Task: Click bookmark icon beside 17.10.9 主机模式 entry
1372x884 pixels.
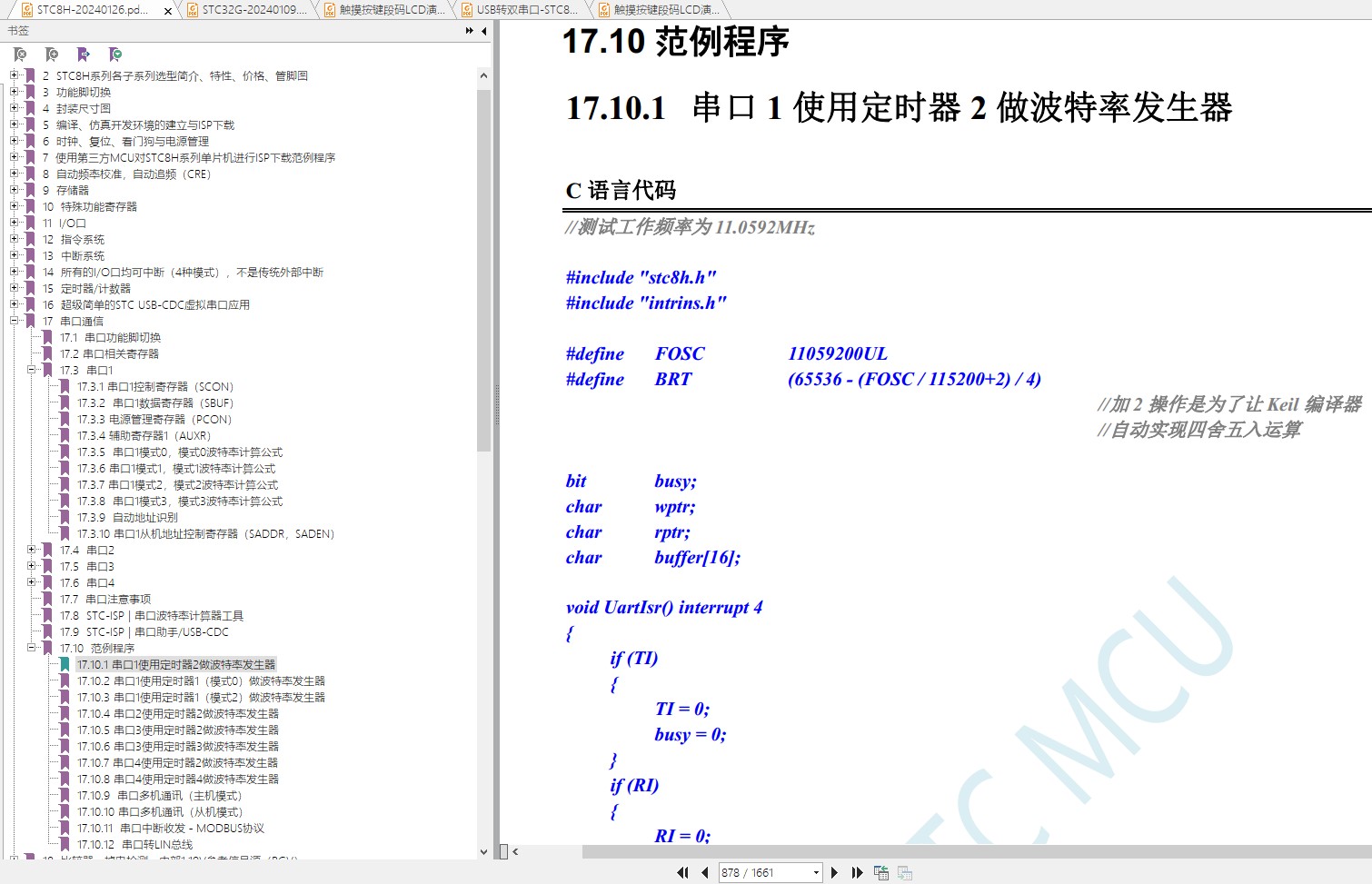Action: pos(65,796)
